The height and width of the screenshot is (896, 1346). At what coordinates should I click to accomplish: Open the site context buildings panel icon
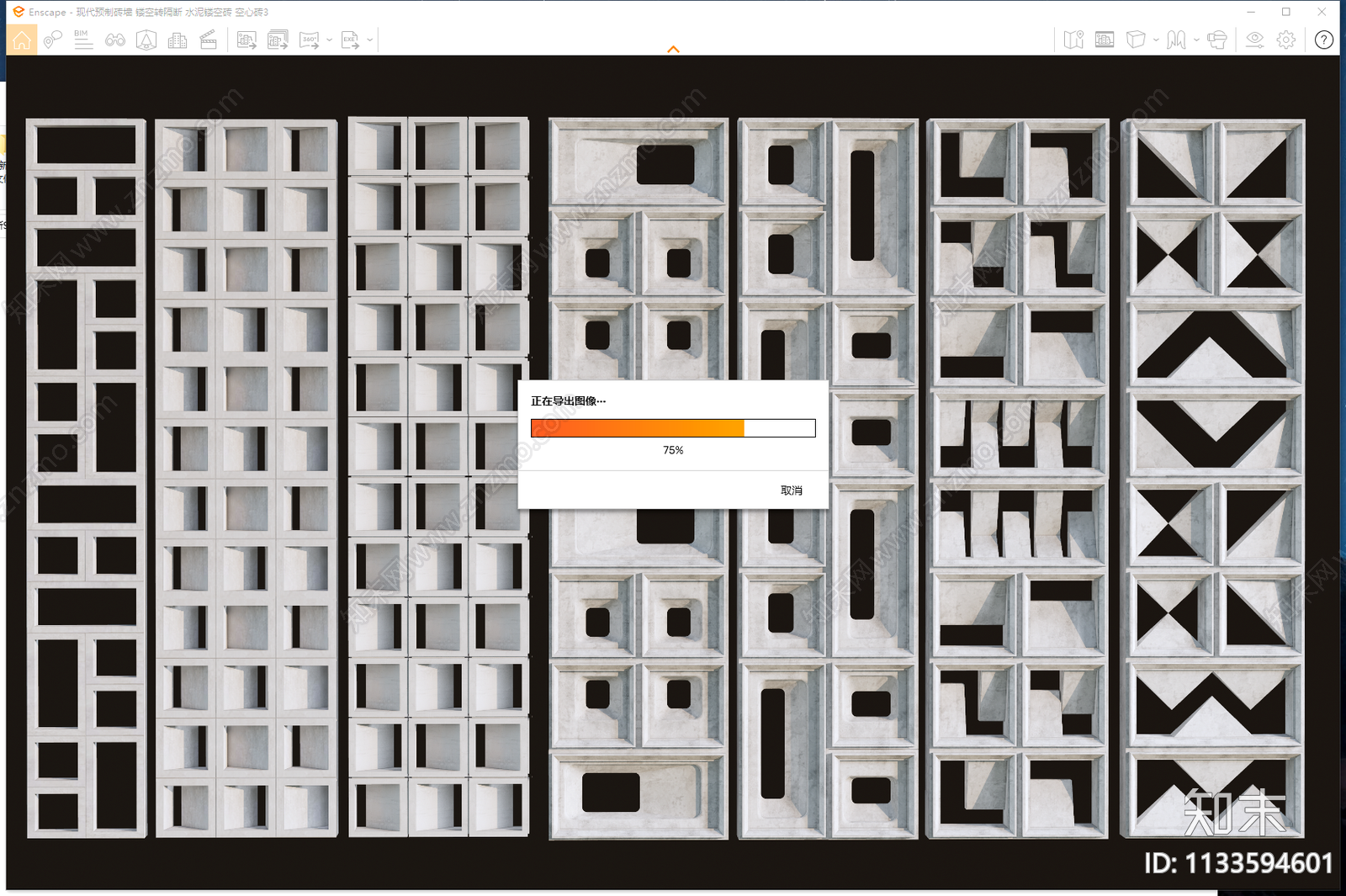point(1105,40)
